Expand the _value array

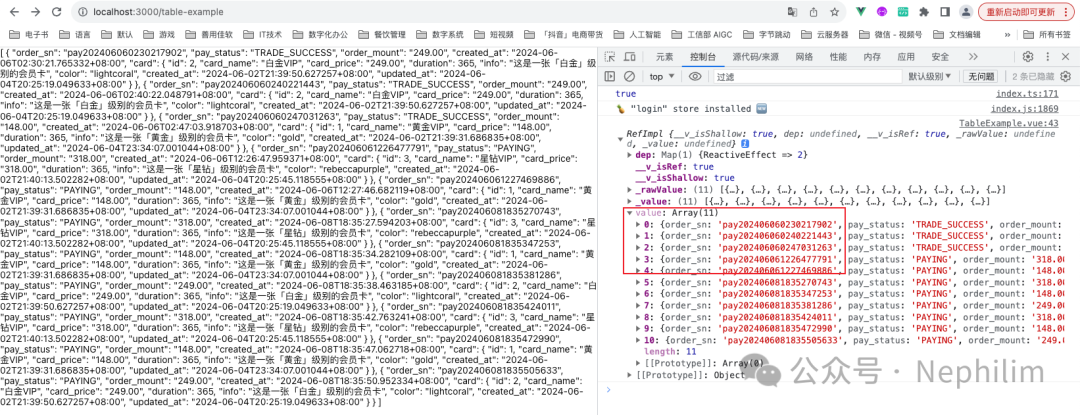click(629, 201)
